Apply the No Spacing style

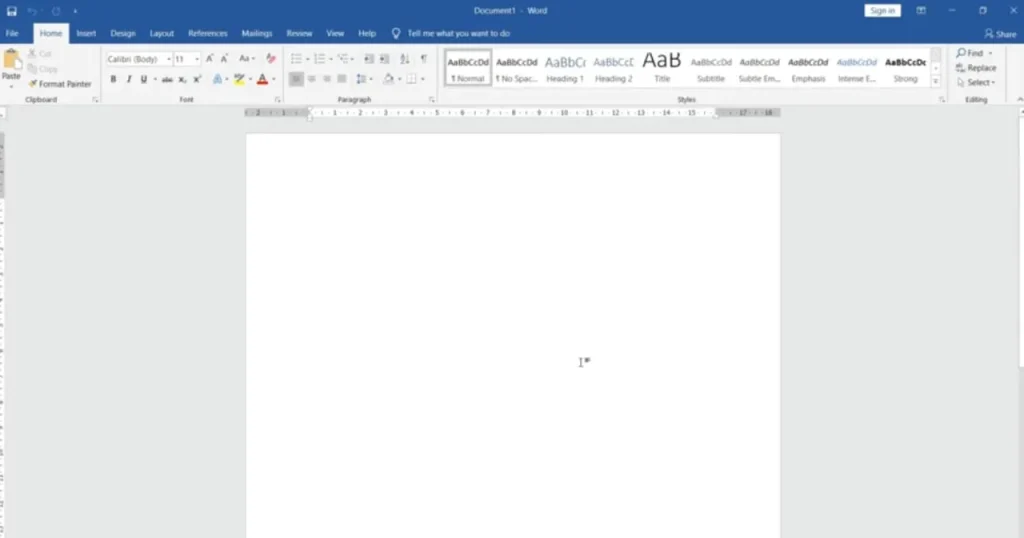517,68
